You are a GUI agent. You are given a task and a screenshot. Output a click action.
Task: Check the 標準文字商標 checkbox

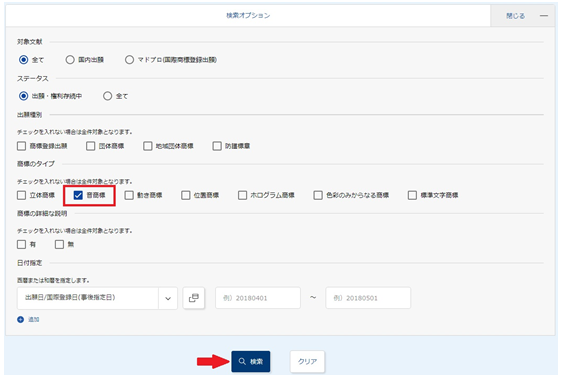(412, 195)
